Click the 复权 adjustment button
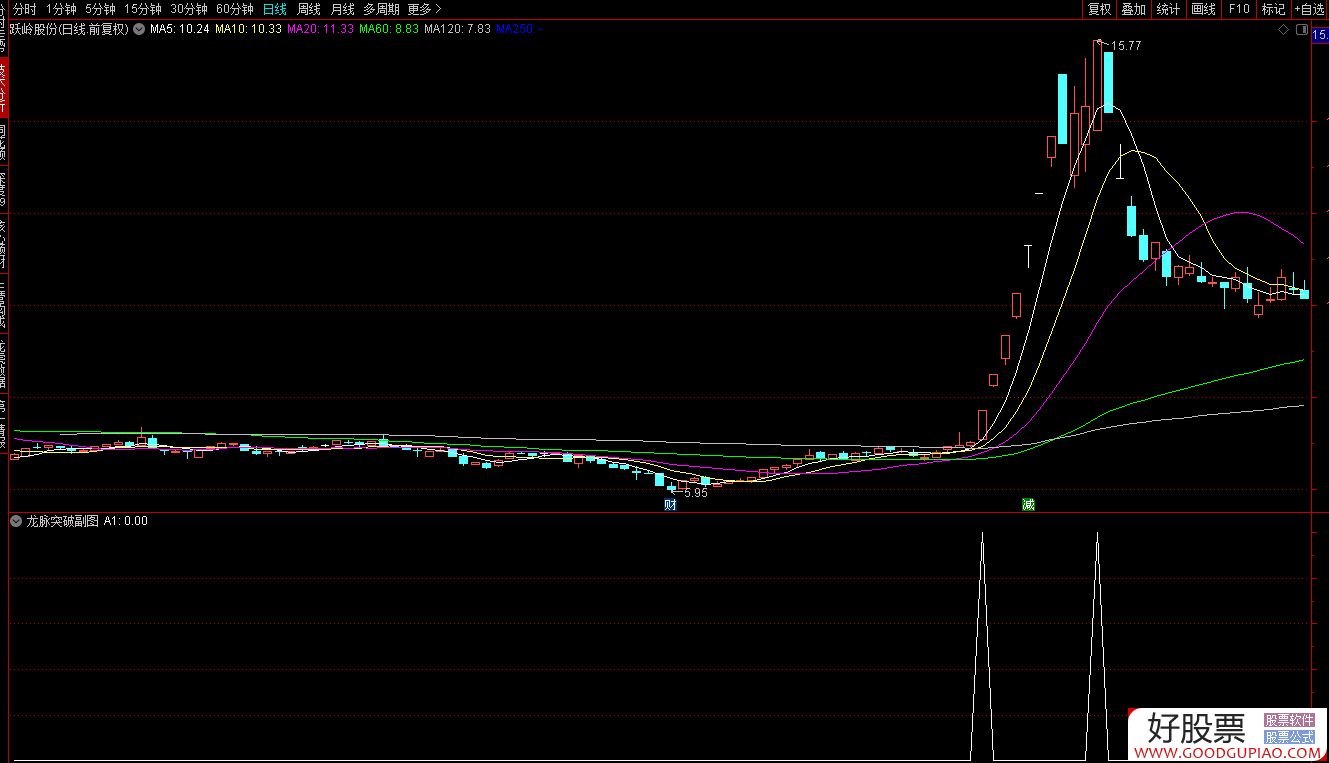The image size is (1329, 763). [x=1099, y=9]
